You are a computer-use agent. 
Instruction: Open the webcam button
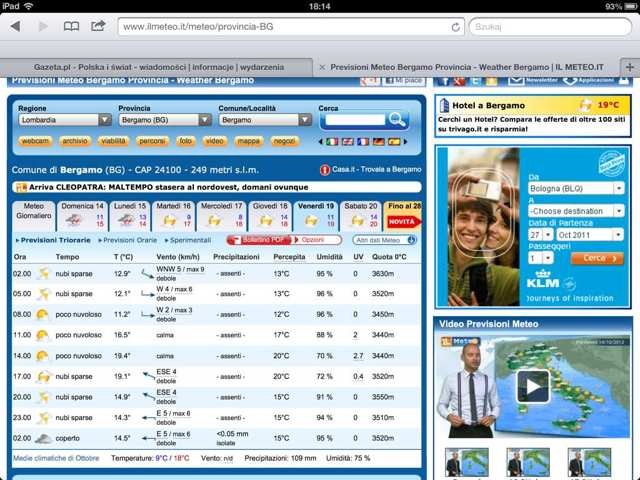(x=35, y=141)
